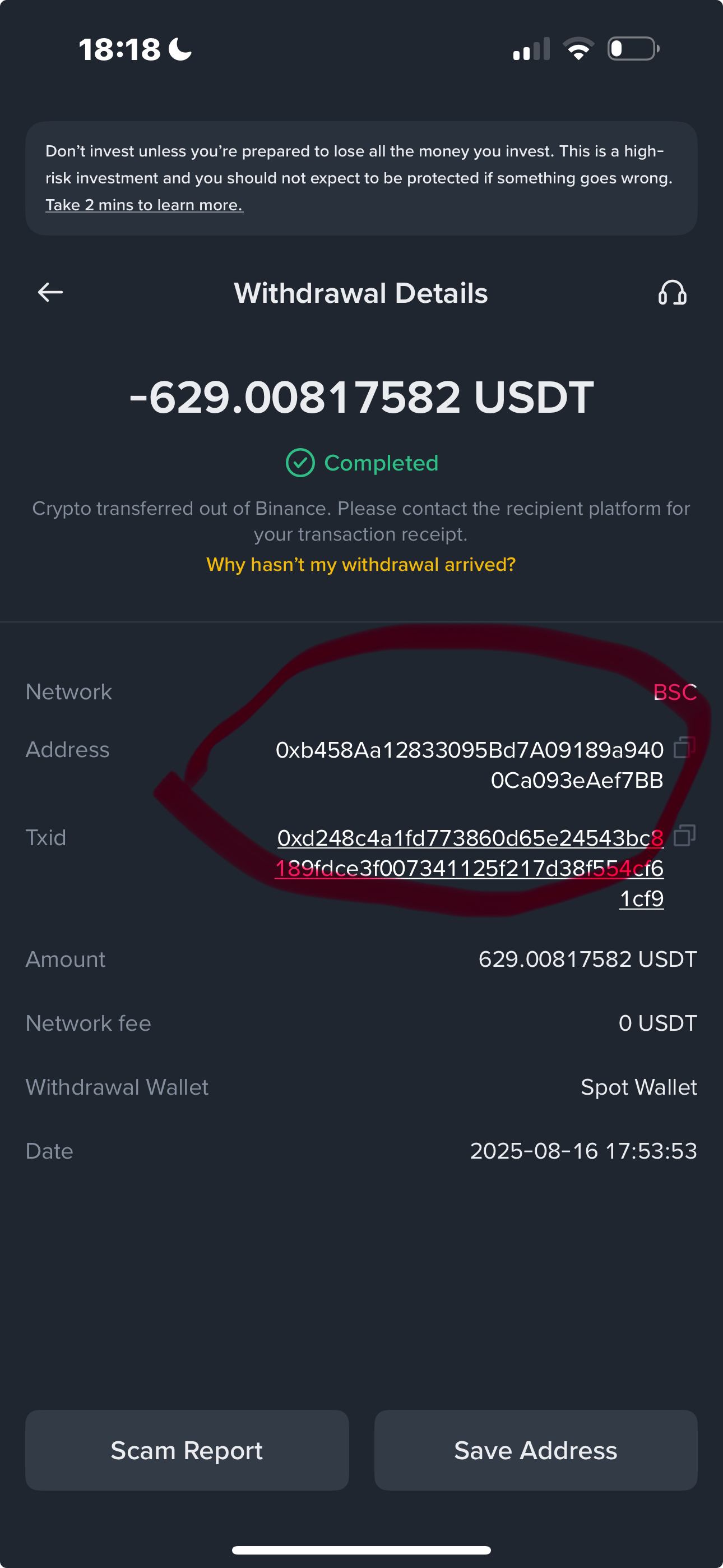This screenshot has width=723, height=1568.
Task: Open the Txid transaction hash link
Action: (x=470, y=868)
